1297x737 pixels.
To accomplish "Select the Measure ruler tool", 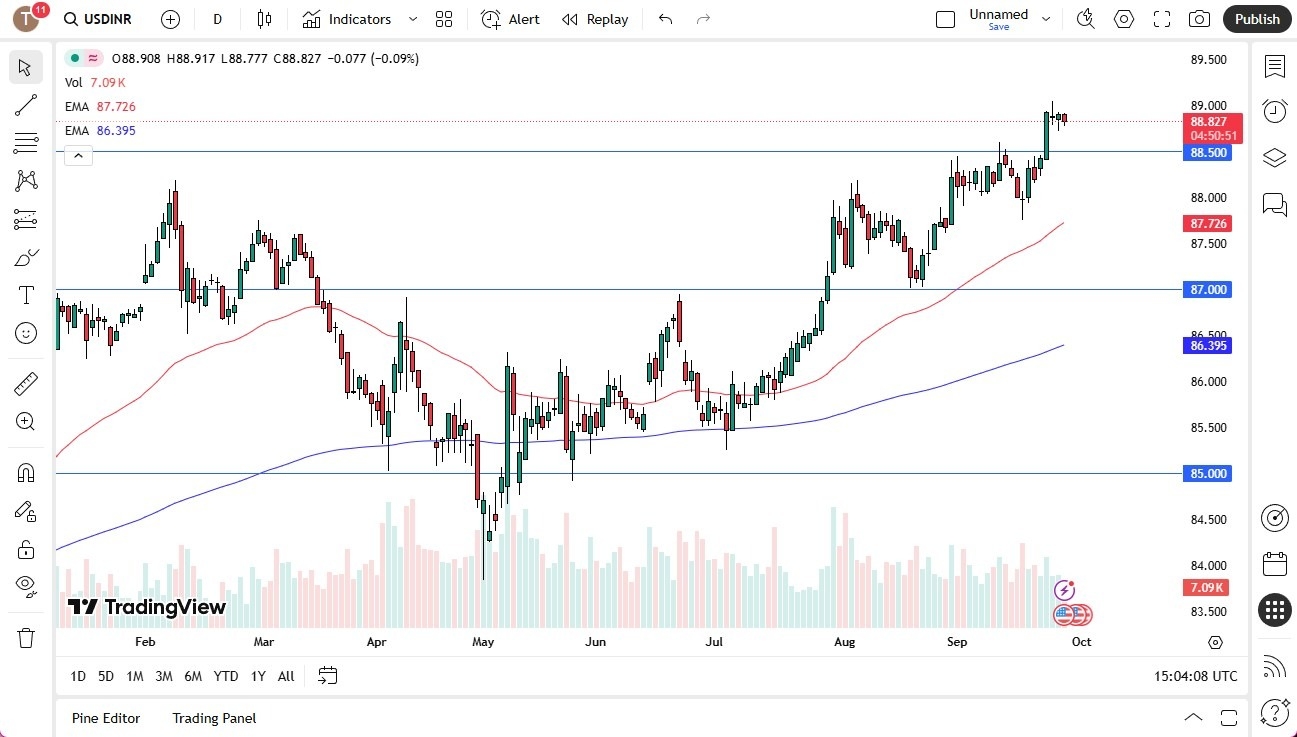I will [x=26, y=381].
